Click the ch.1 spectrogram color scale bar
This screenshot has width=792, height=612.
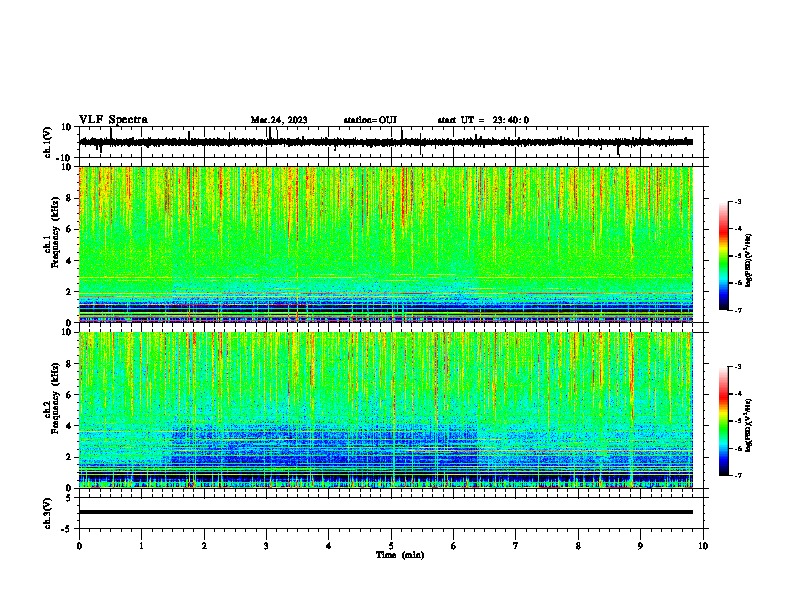click(x=723, y=256)
